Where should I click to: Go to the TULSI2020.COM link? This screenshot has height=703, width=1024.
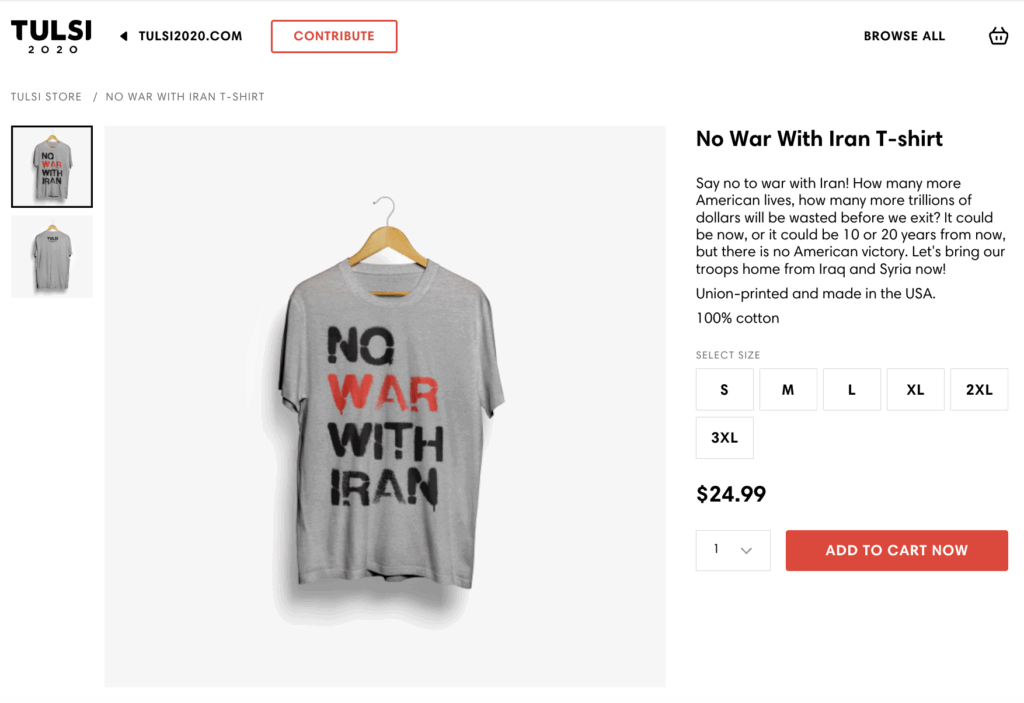coord(190,36)
